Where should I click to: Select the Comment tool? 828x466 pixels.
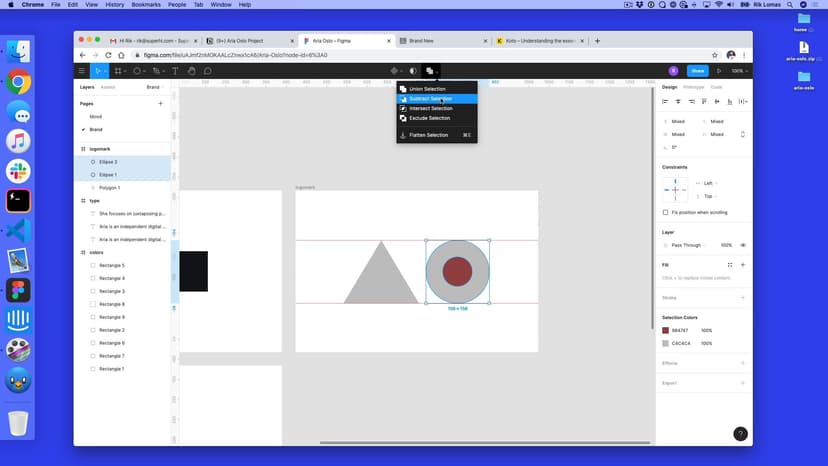tap(208, 71)
